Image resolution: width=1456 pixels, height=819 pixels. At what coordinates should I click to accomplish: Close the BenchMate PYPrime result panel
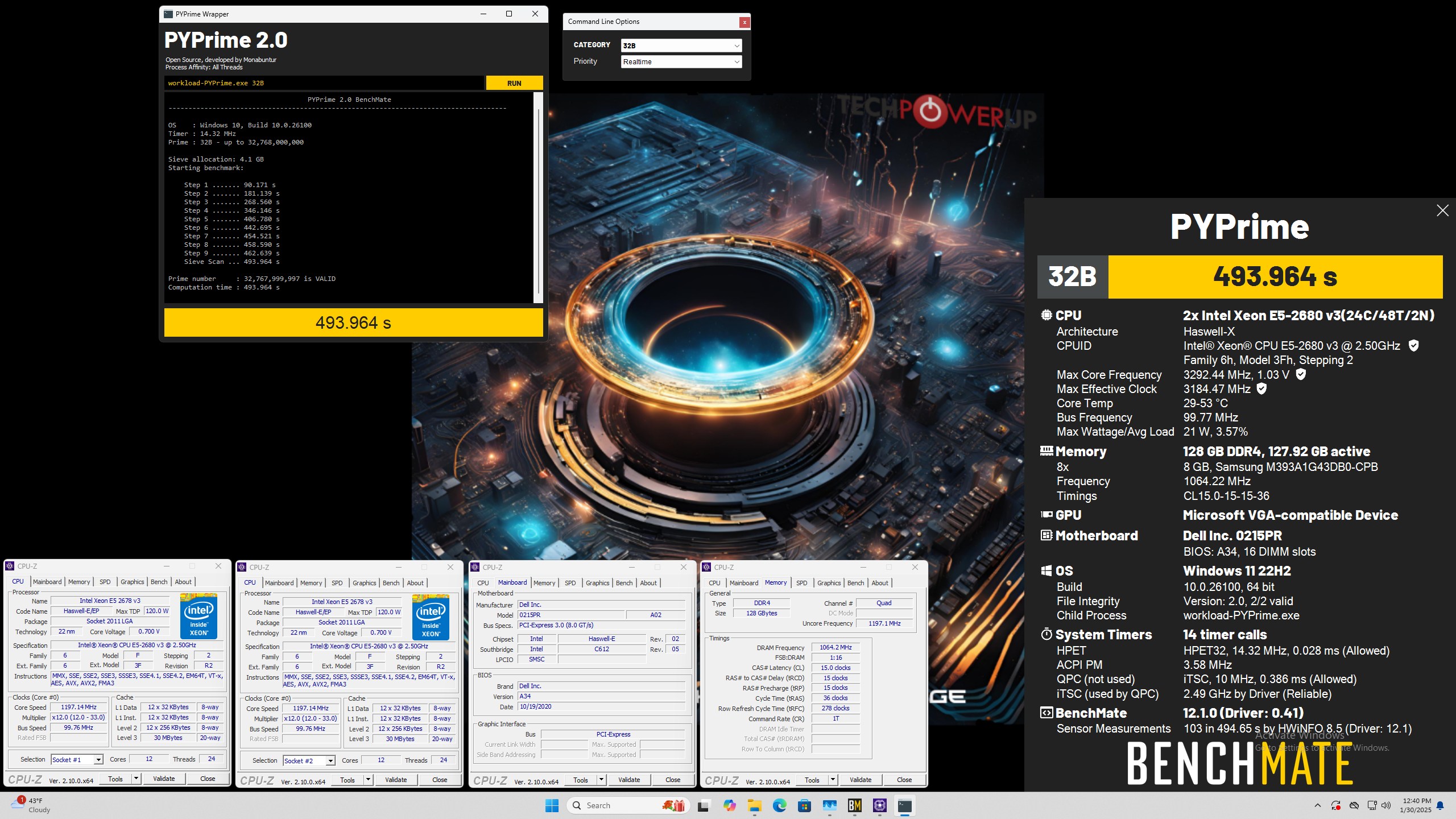point(1442,210)
